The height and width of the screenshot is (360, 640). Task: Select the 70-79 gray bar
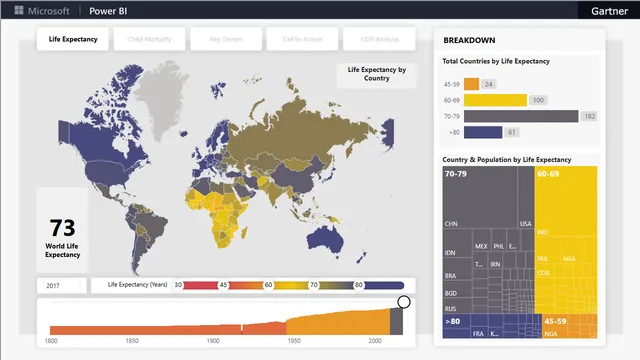point(521,116)
